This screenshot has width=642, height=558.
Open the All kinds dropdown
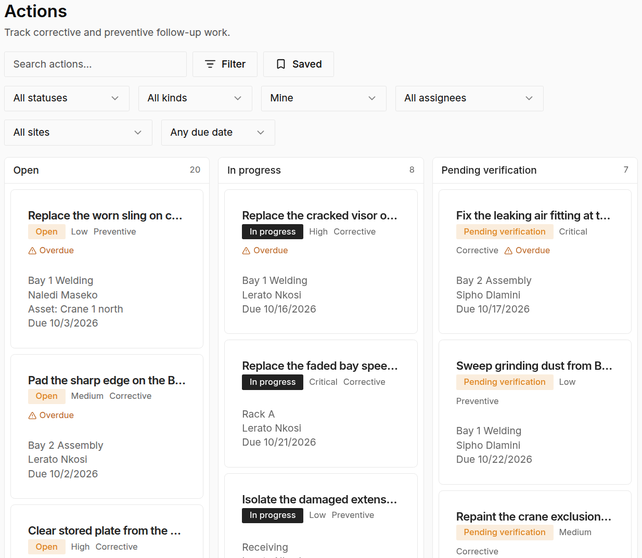pos(195,98)
